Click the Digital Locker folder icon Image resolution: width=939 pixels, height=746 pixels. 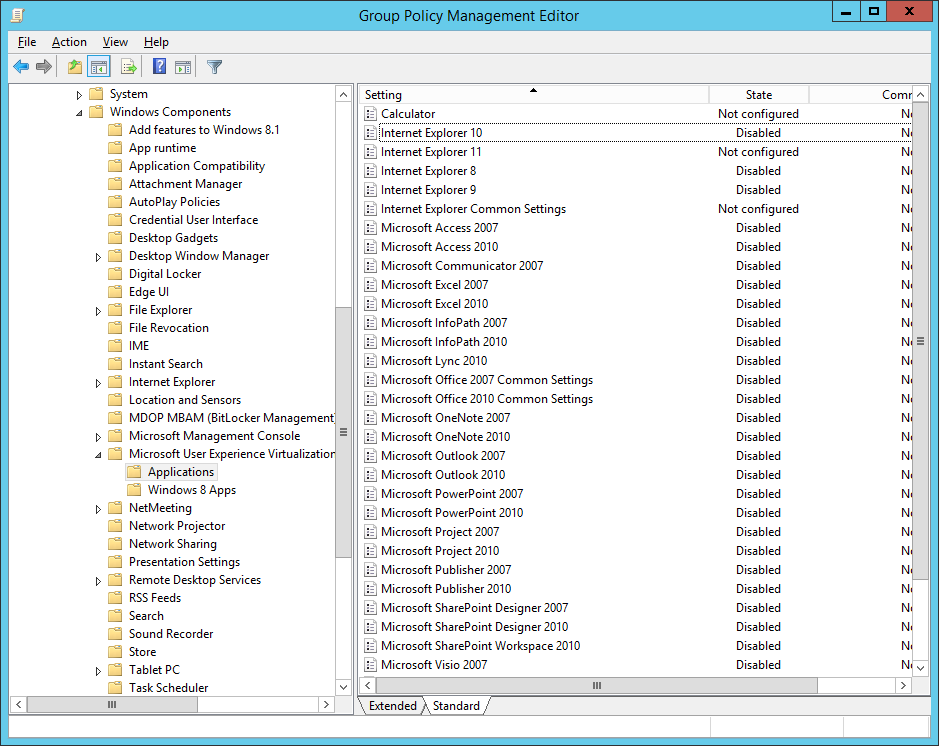tap(115, 274)
